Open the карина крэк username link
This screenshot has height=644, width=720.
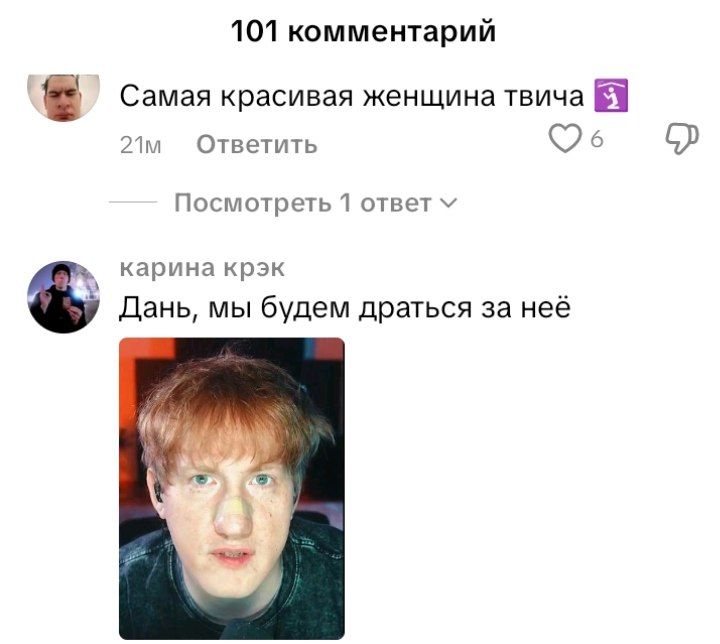tap(202, 267)
